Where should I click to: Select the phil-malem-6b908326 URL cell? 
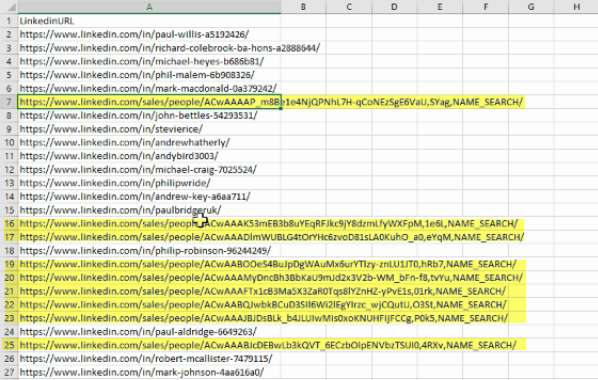coord(149,75)
